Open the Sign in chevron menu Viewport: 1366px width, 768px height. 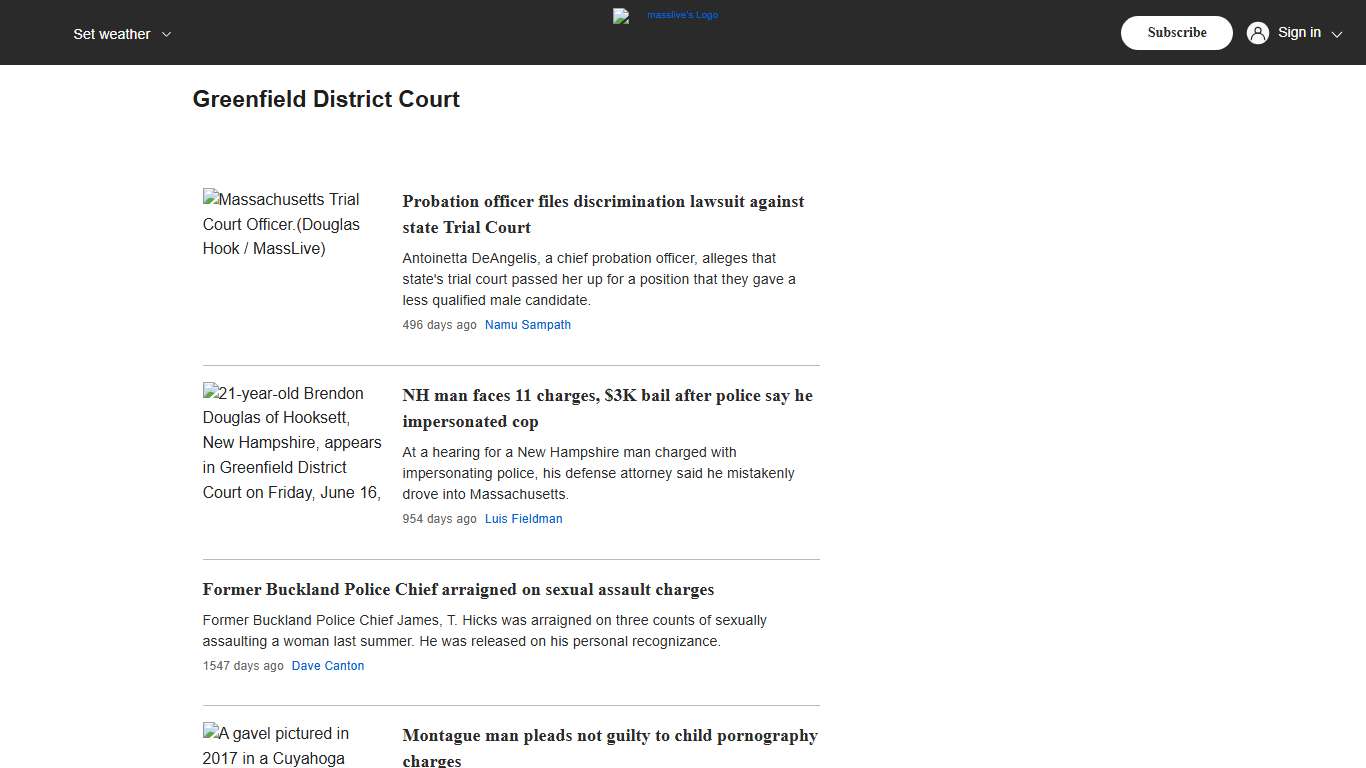click(1335, 33)
